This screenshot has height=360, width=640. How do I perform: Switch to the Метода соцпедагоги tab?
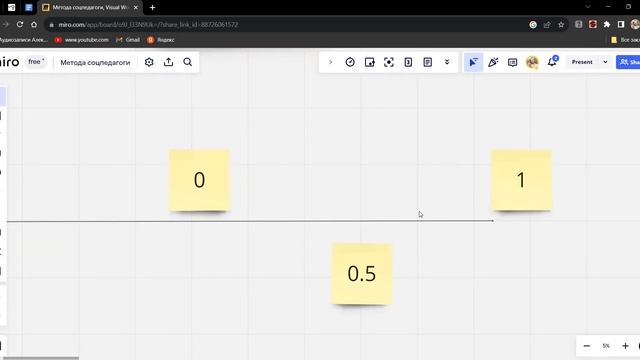pos(91,7)
